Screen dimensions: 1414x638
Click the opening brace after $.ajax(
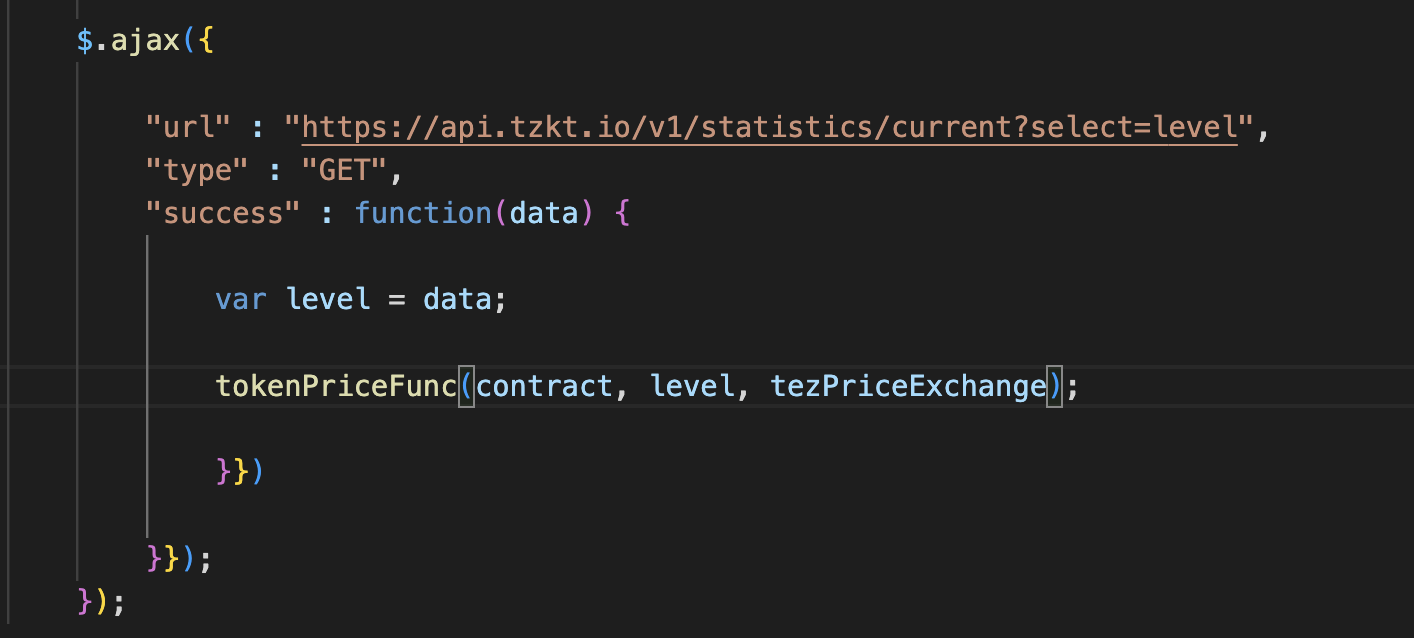(206, 42)
